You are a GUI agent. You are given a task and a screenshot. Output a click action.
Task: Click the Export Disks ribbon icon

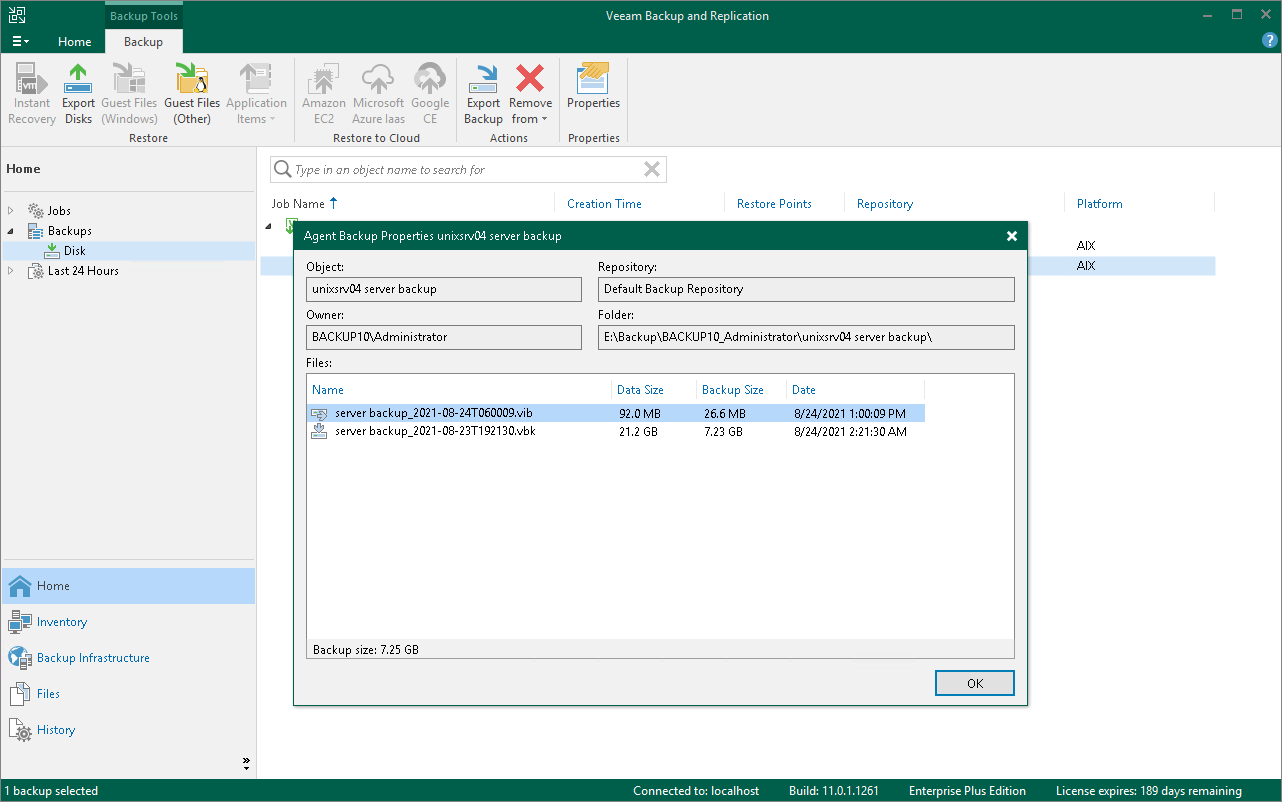tap(78, 94)
